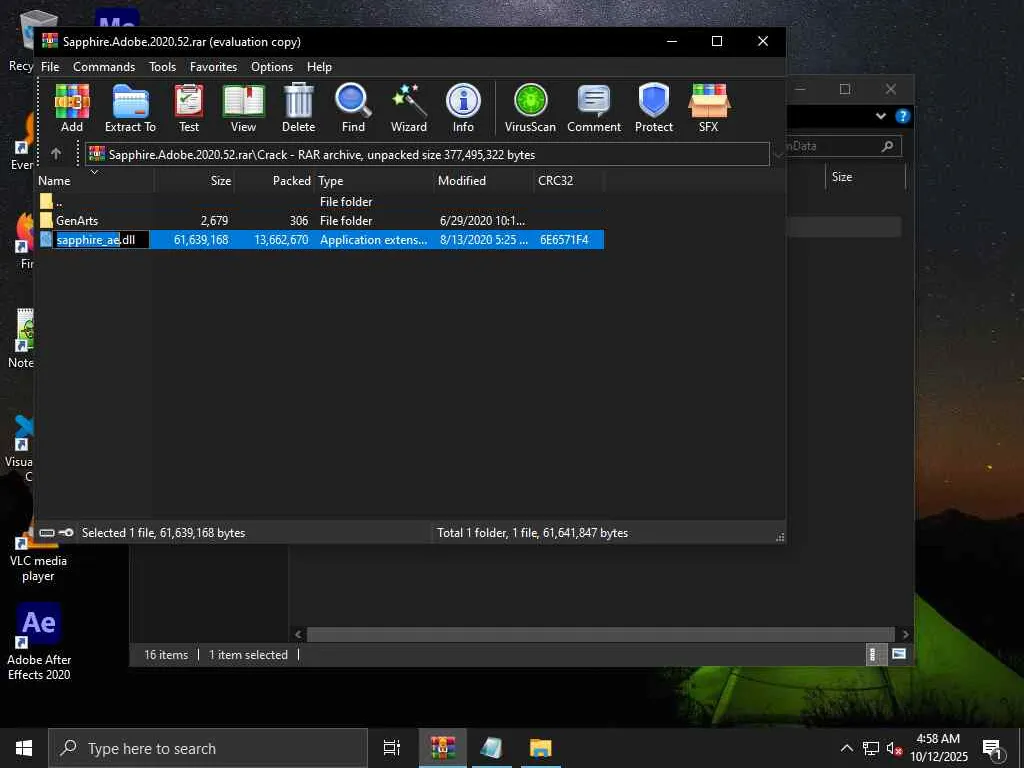Viewport: 1024px width, 768px height.
Task: Run the Test archive tool
Action: 189,108
